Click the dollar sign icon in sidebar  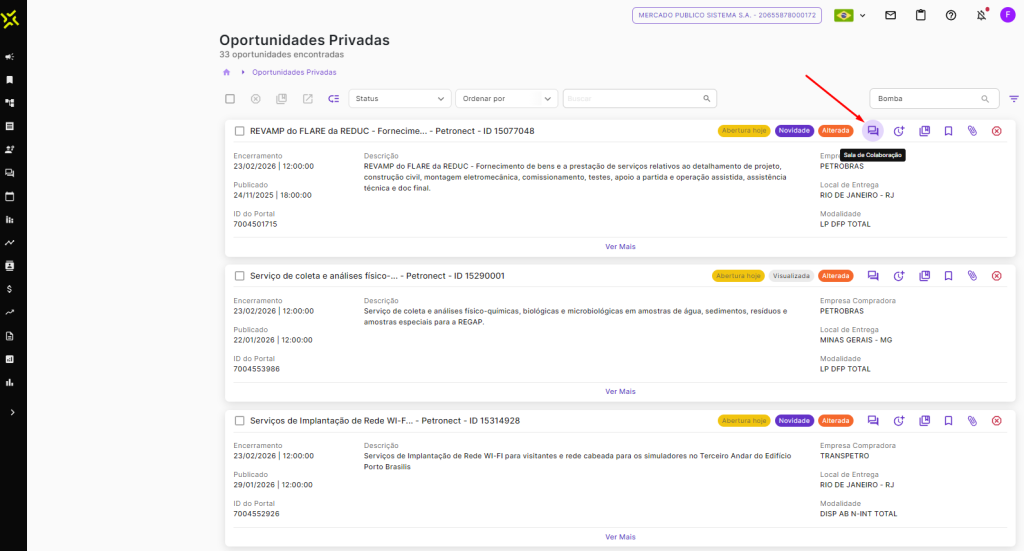(x=10, y=289)
